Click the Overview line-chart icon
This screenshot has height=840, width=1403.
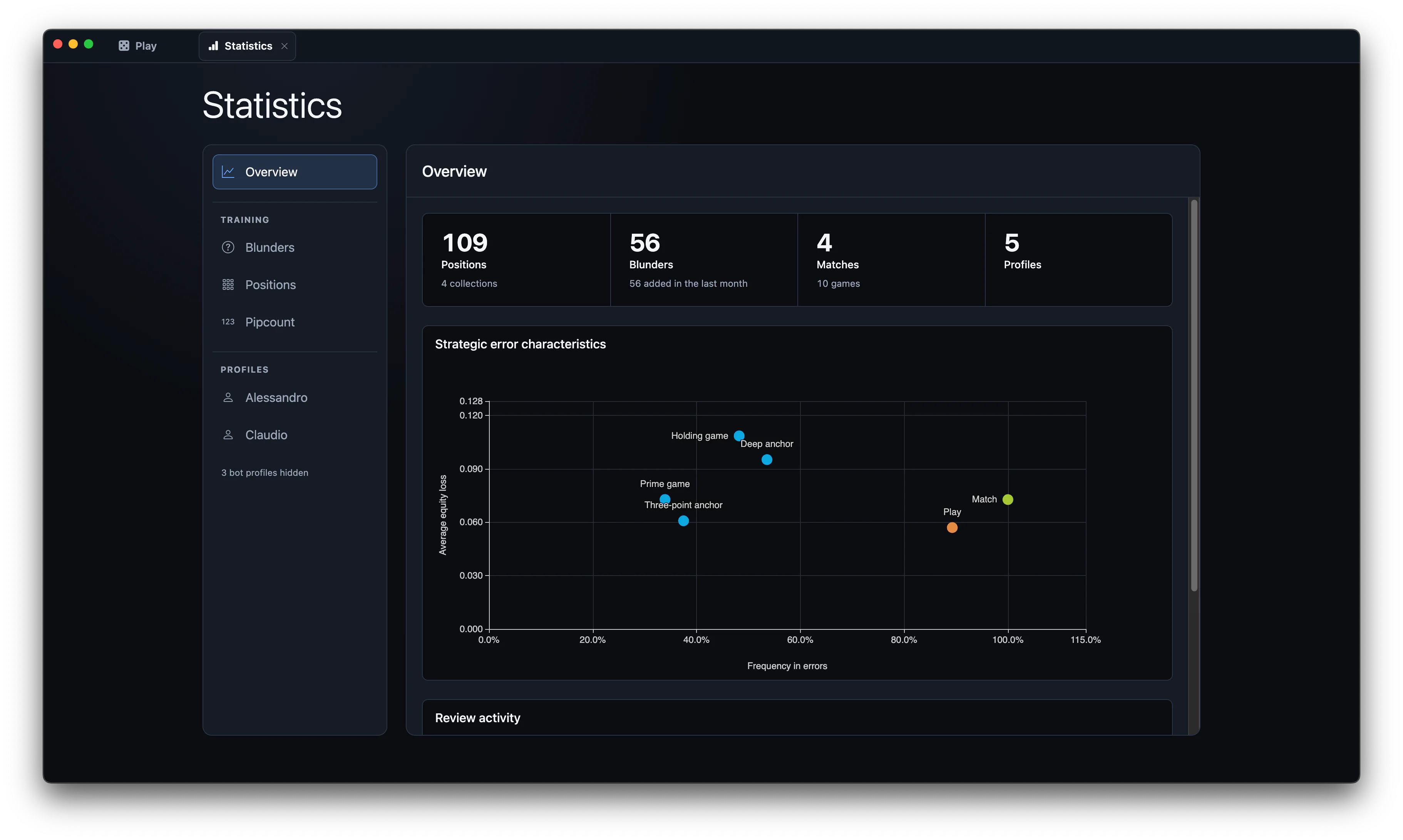point(228,172)
